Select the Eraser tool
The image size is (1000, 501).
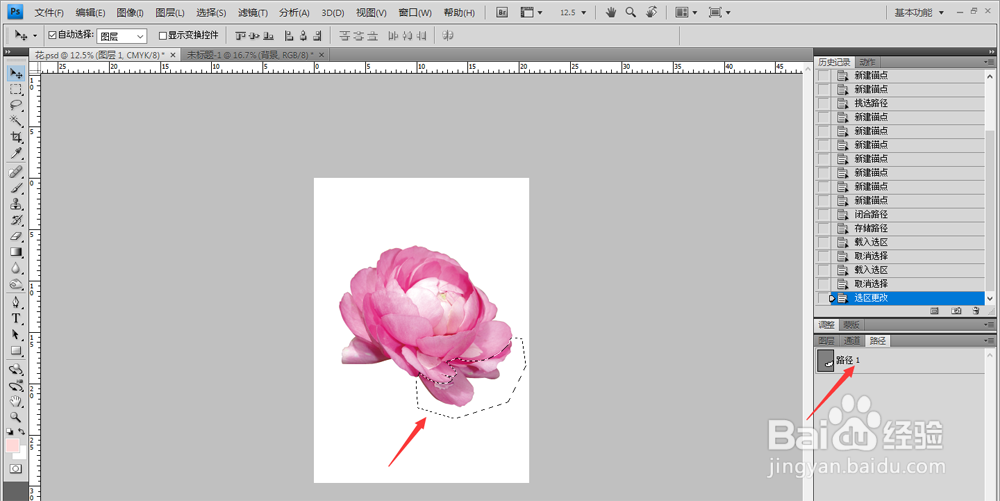pyautogui.click(x=16, y=236)
